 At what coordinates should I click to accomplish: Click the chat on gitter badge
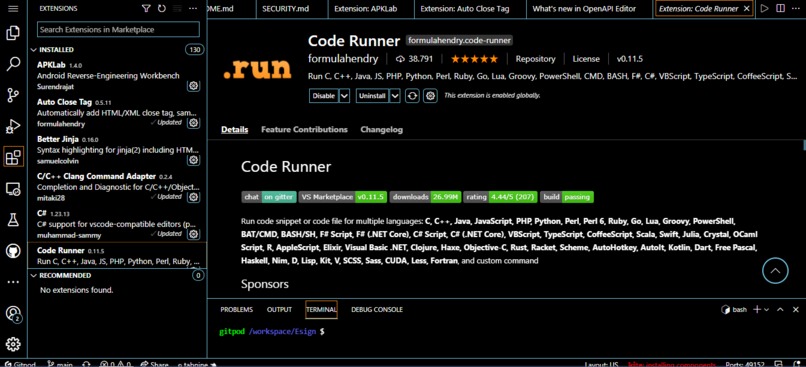269,197
